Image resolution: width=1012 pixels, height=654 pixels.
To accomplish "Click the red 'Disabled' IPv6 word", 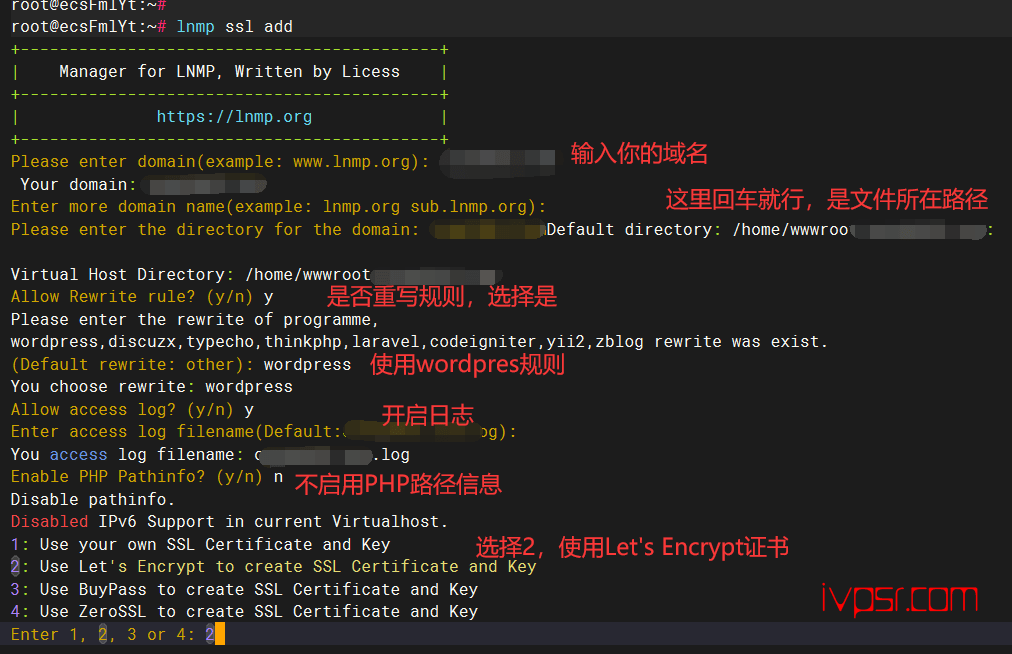I will (49, 522).
